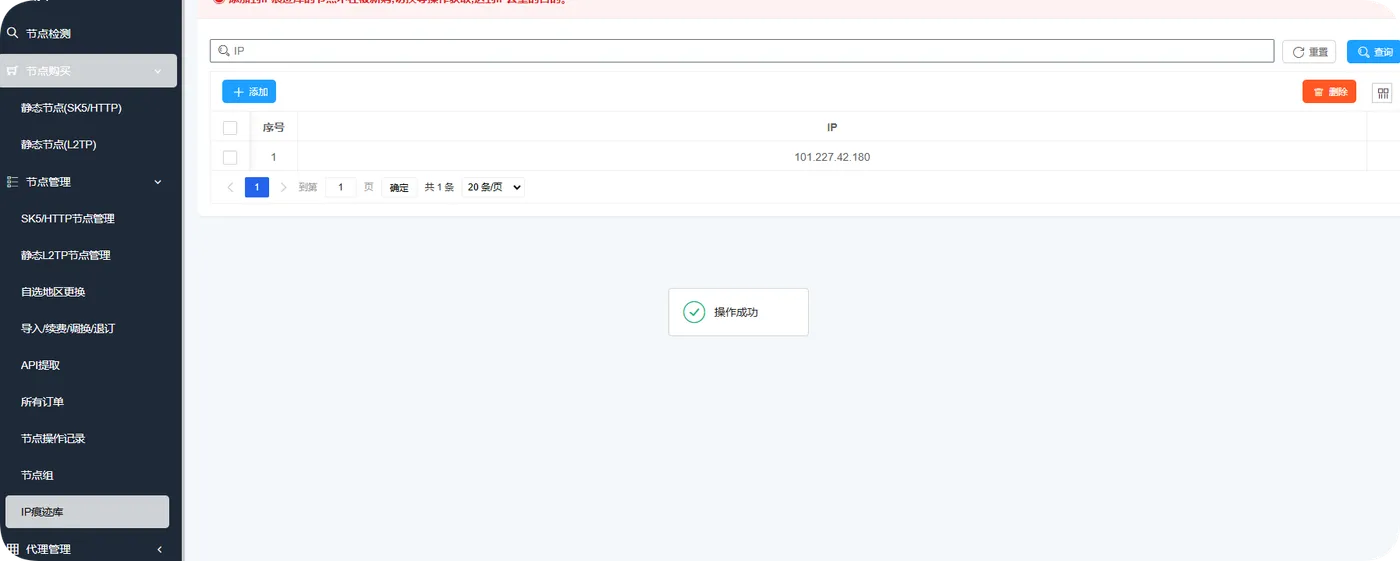Click the previous page arrow
This screenshot has height=561, width=1400.
click(x=231, y=187)
